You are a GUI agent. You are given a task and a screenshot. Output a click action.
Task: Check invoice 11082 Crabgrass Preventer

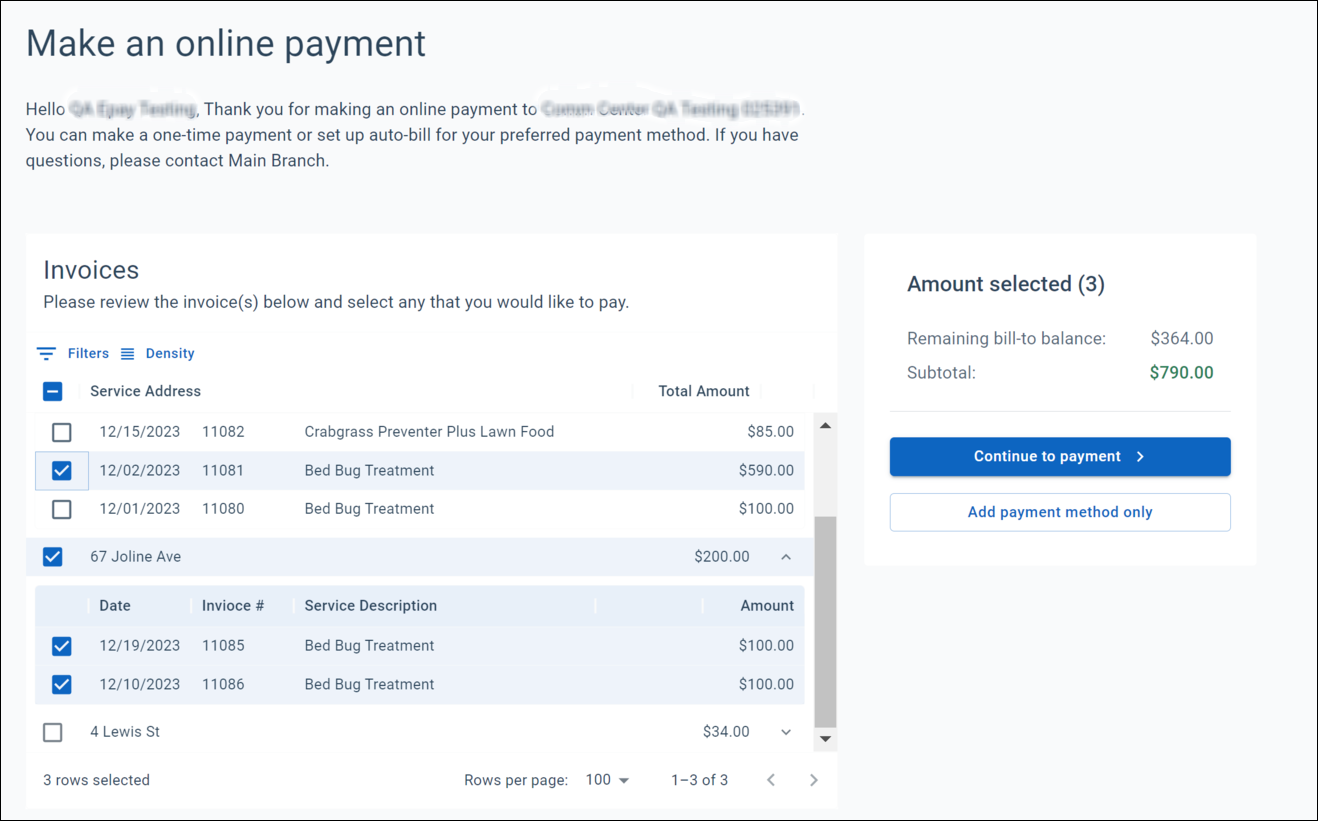61,432
